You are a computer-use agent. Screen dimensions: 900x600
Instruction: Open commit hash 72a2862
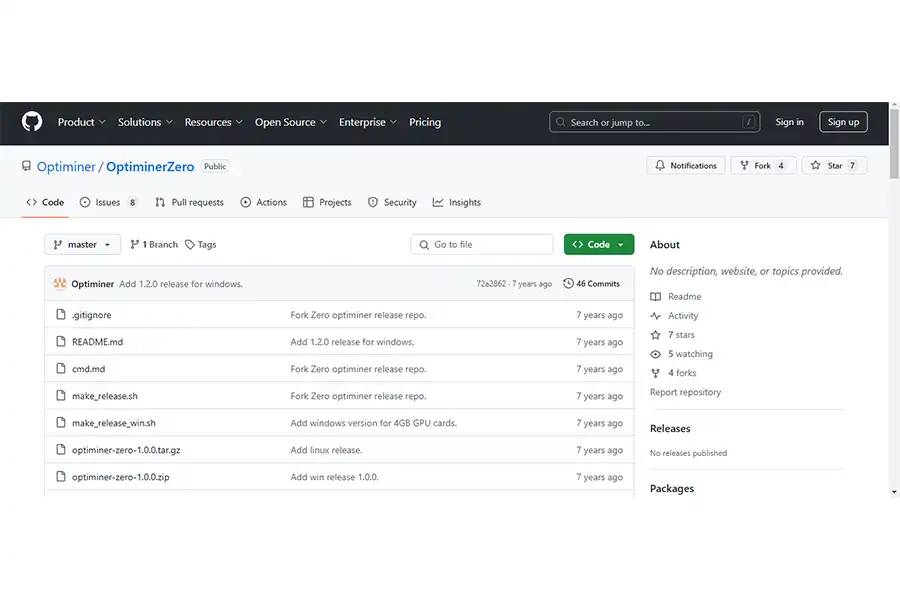491,284
